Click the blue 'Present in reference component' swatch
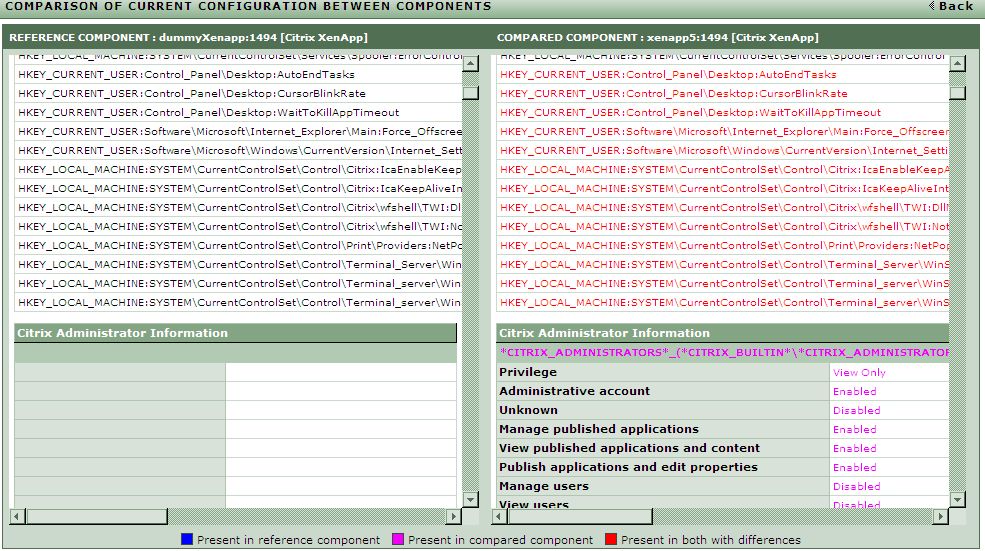Screen dimensions: 985x551 [x=187, y=539]
